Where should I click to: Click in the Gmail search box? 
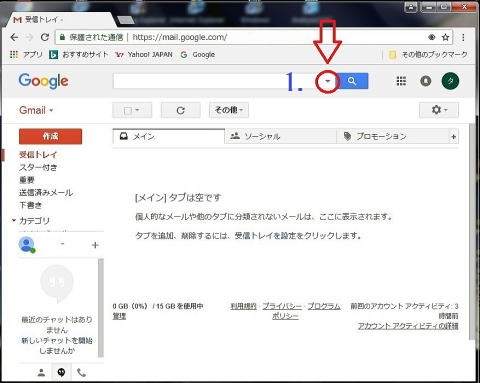[213, 81]
